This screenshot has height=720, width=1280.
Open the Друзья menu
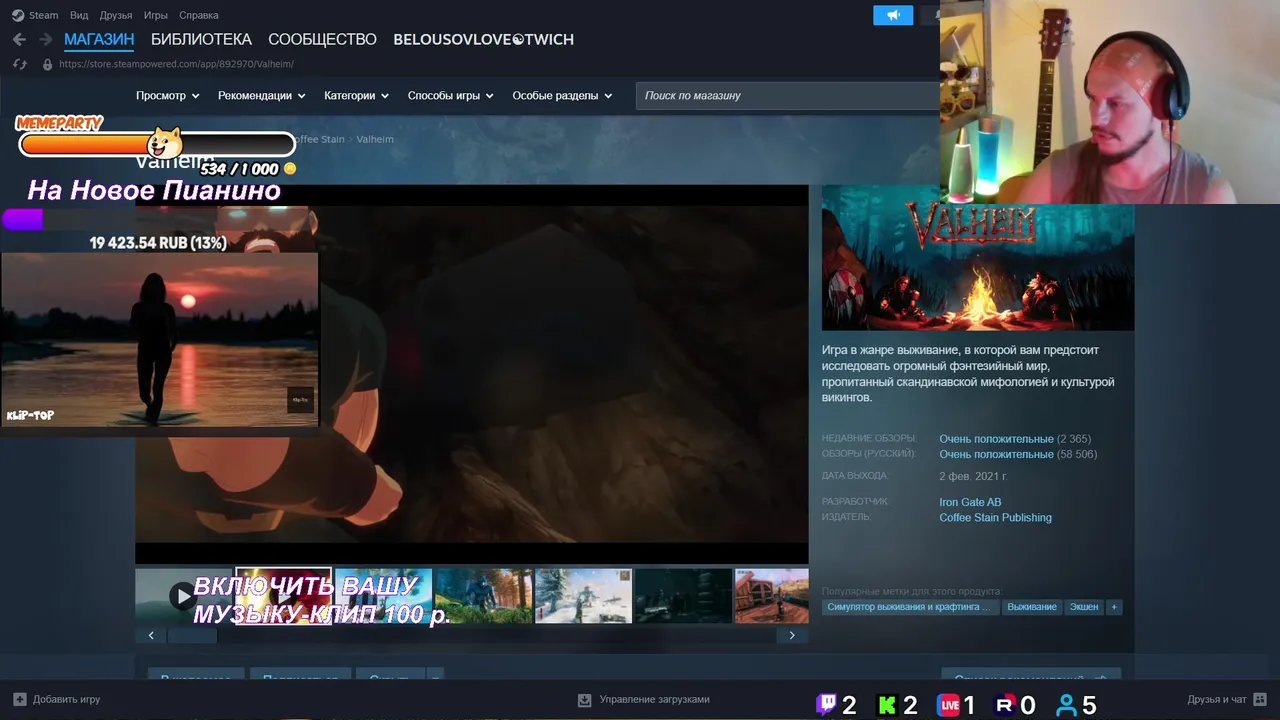point(116,15)
